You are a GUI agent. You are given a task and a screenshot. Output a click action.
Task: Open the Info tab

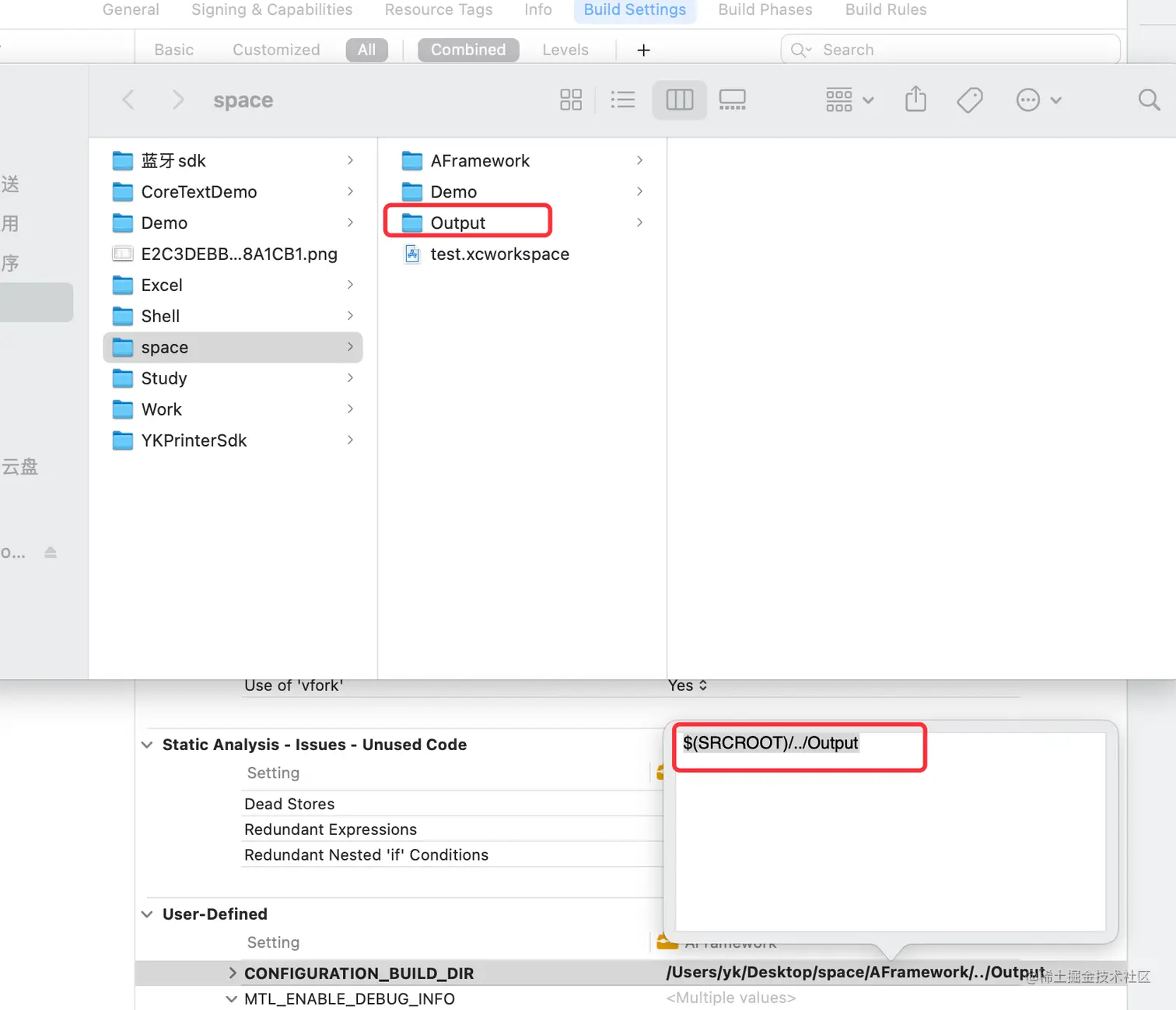(x=538, y=9)
